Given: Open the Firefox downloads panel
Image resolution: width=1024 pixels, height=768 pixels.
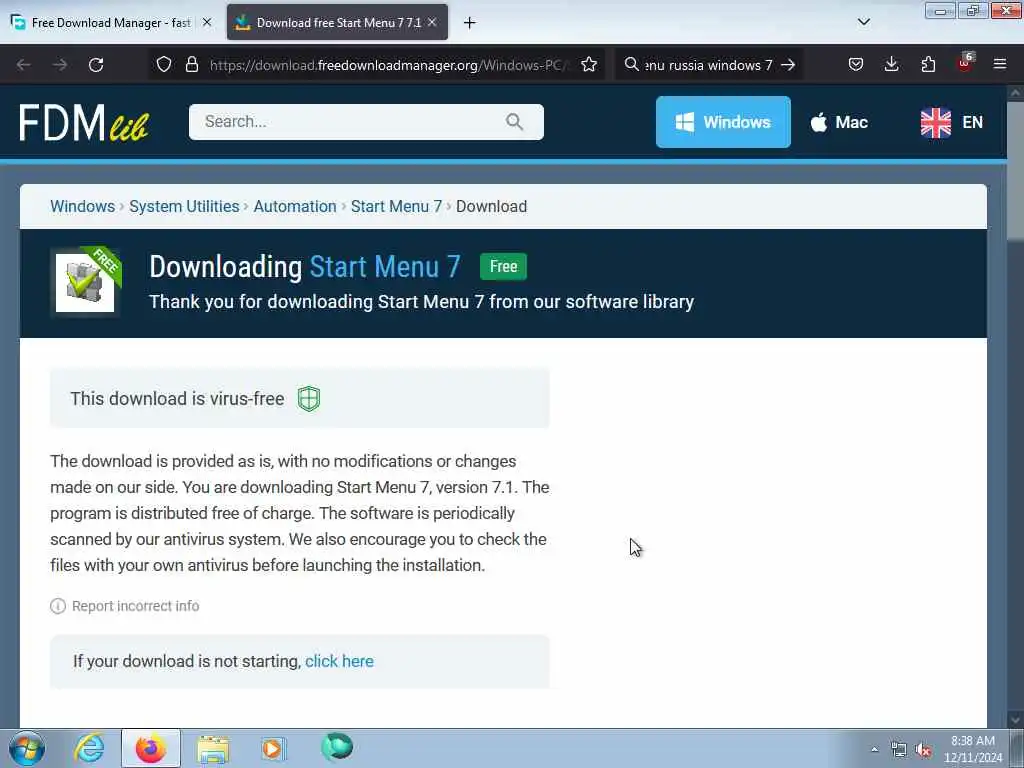Looking at the screenshot, I should pyautogui.click(x=891, y=65).
